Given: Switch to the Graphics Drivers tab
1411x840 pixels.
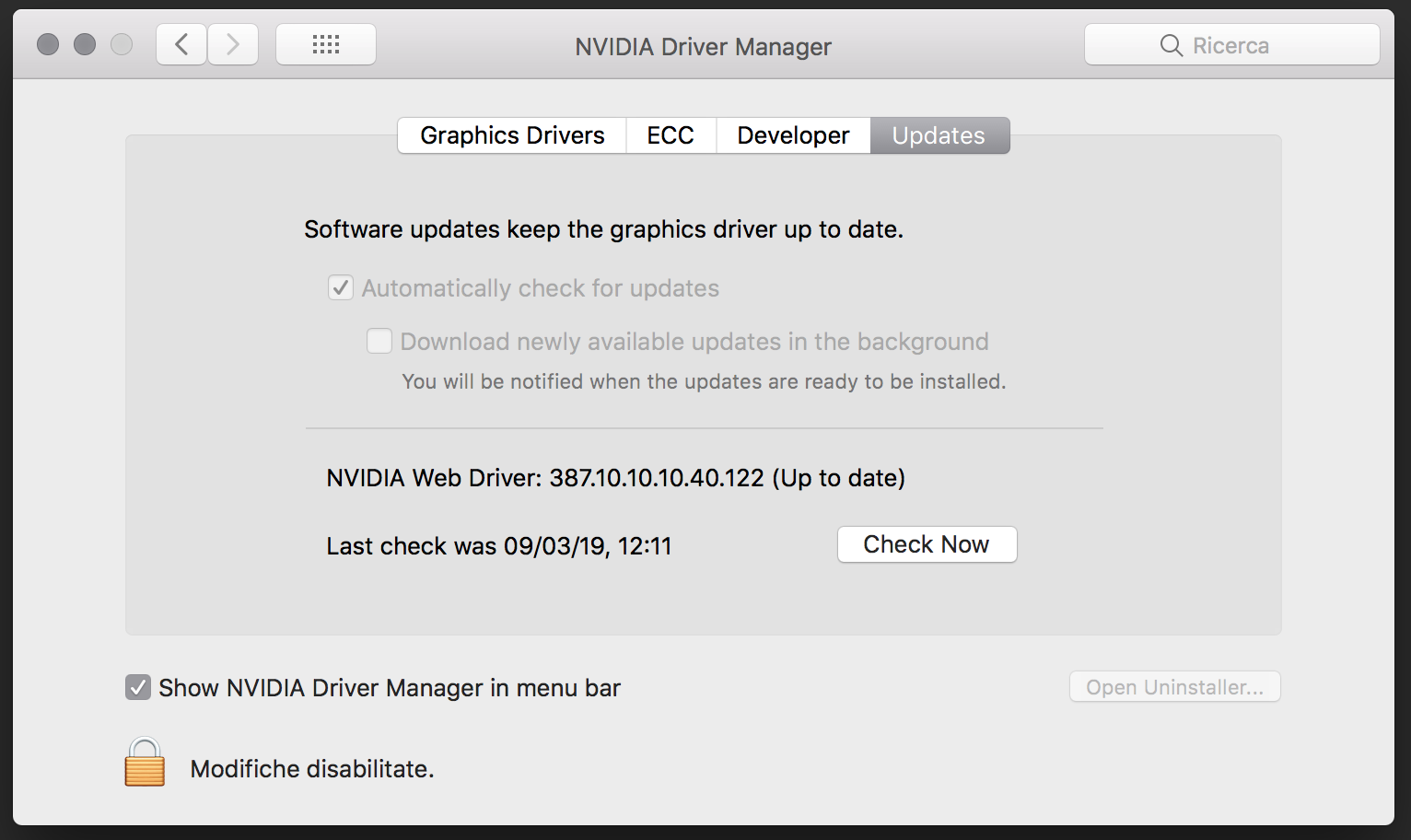Looking at the screenshot, I should pyautogui.click(x=512, y=135).
